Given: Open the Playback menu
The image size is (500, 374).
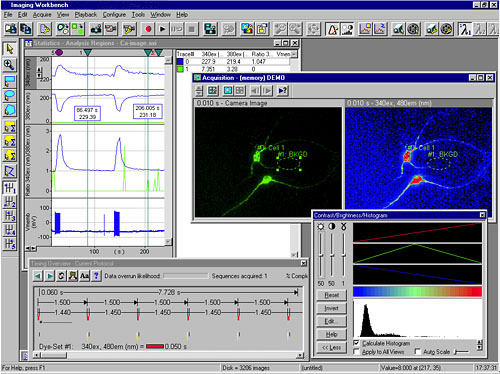Looking at the screenshot, I should pos(85,15).
